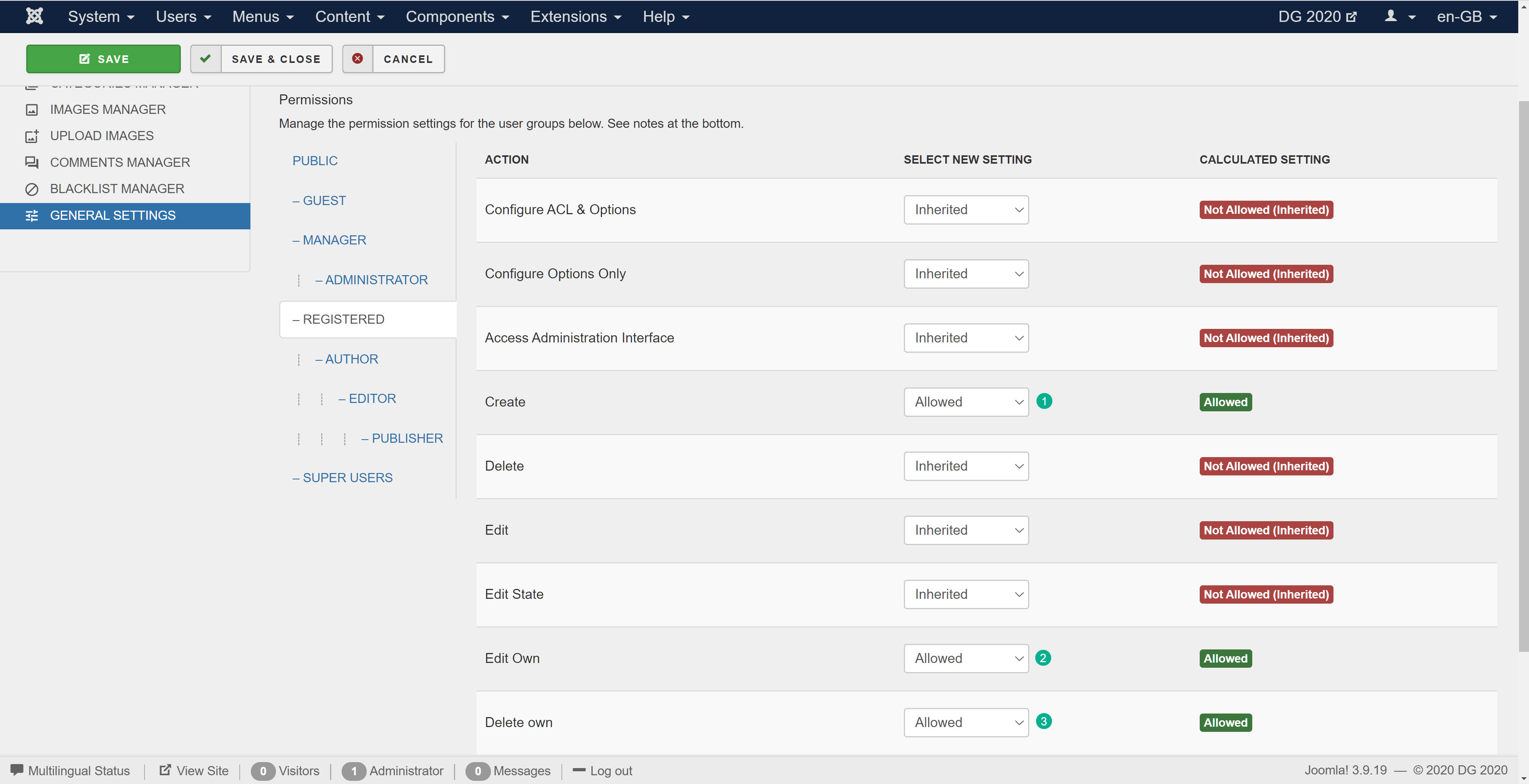Click the green checkmark save icon
The height and width of the screenshot is (784, 1529).
[x=205, y=59]
